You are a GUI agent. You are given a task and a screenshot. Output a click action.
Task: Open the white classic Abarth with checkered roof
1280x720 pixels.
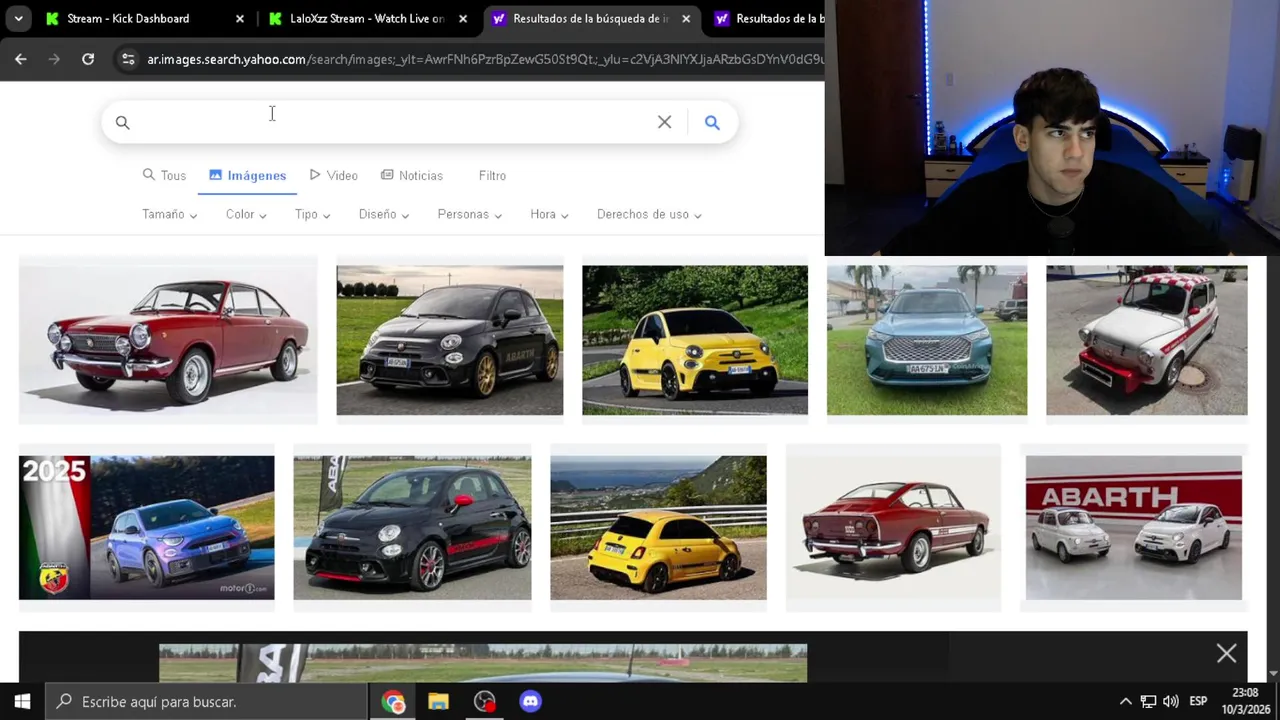(1147, 340)
